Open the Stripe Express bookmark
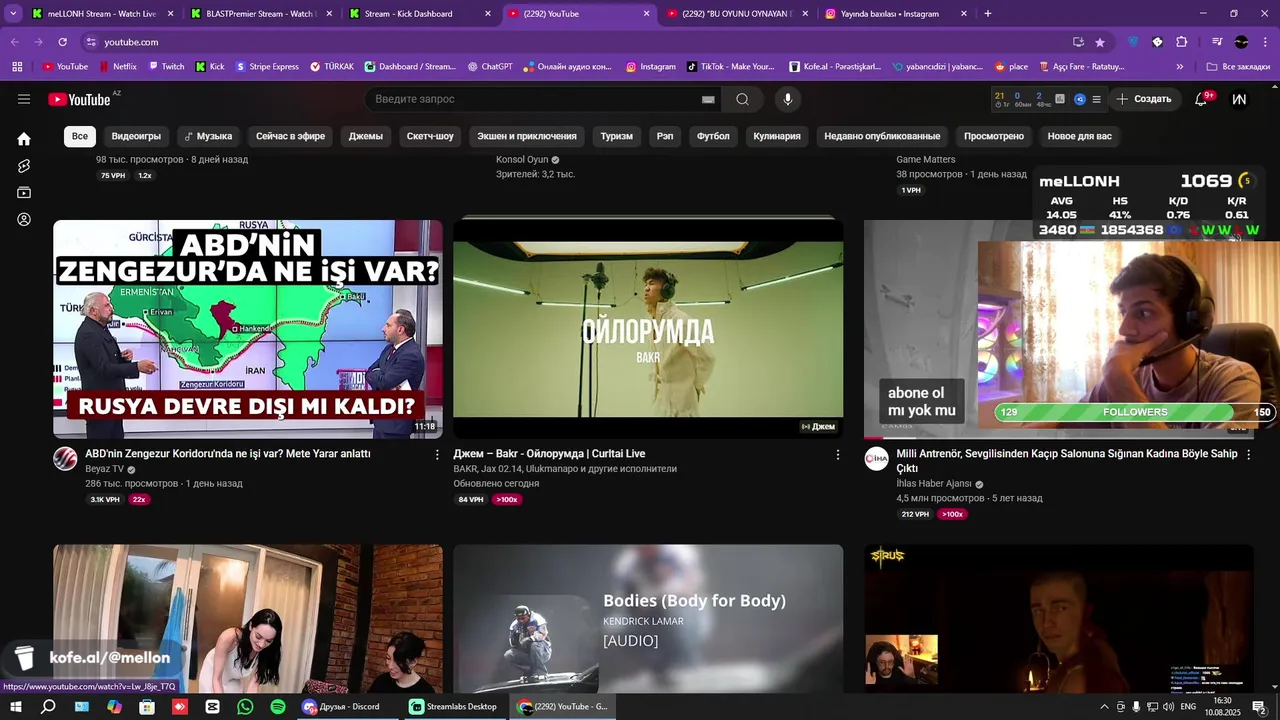The width and height of the screenshot is (1280, 720). click(x=267, y=67)
